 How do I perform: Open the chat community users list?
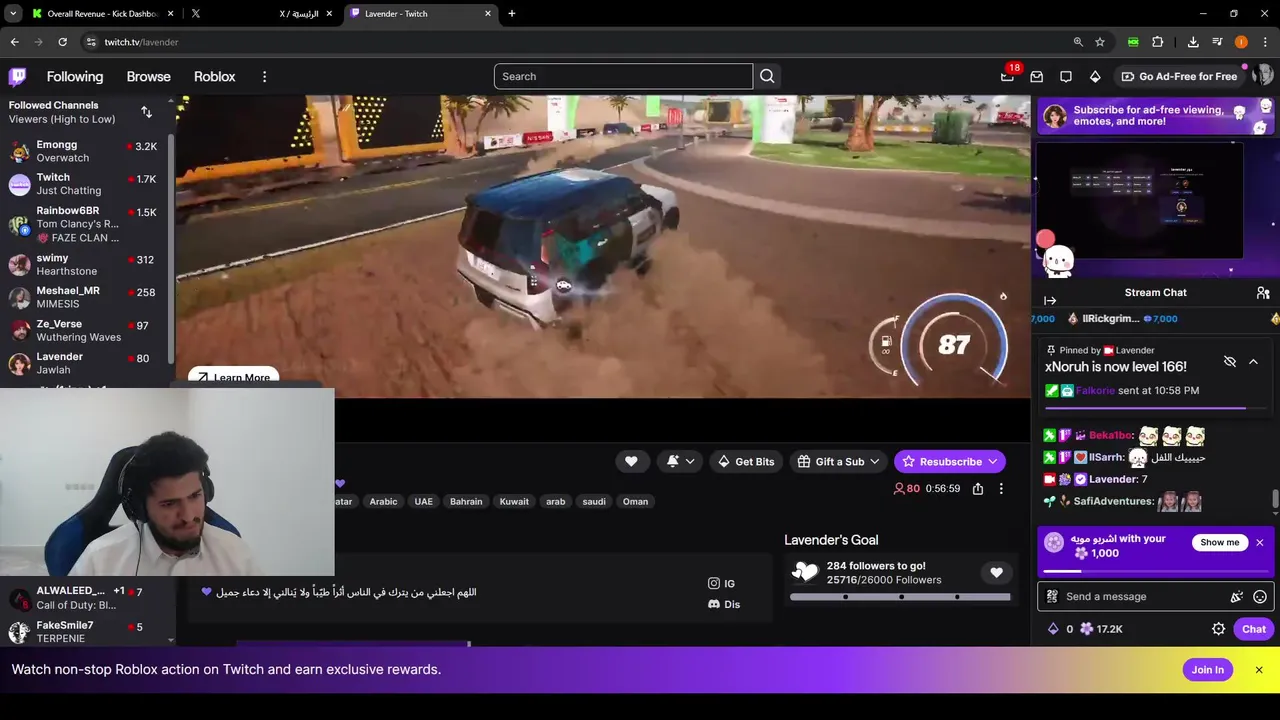click(1263, 293)
